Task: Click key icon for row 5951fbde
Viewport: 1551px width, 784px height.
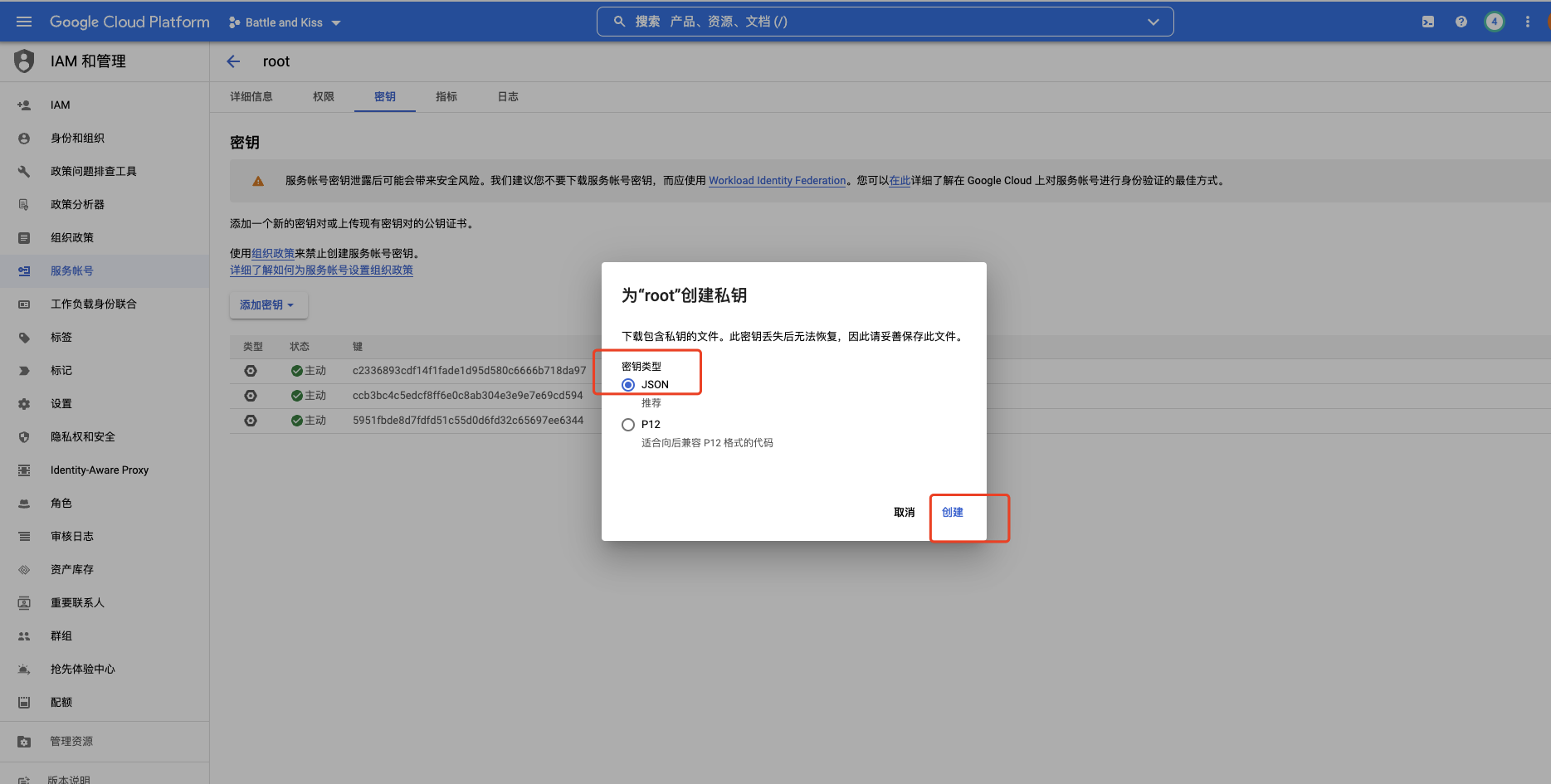Action: click(251, 421)
